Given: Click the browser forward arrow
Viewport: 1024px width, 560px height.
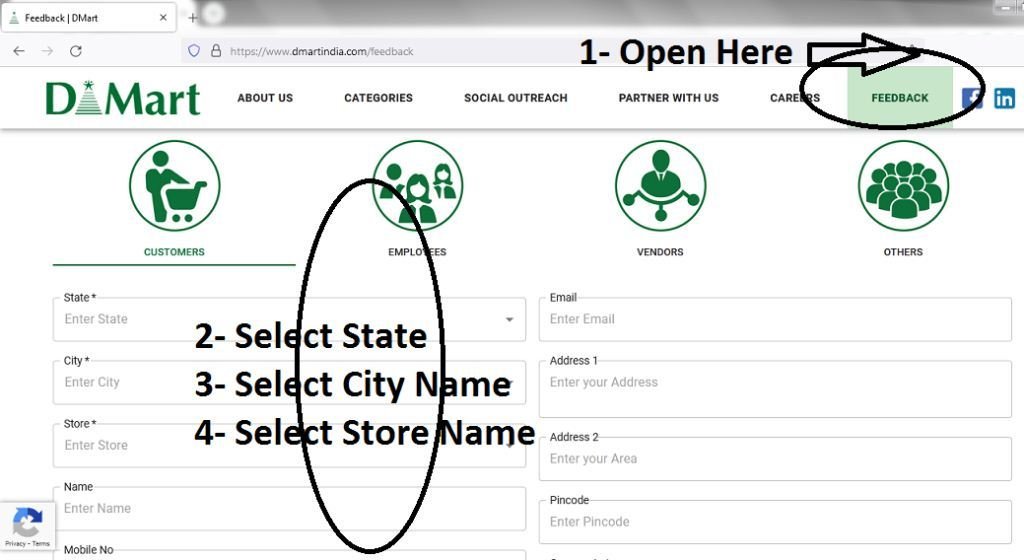Looking at the screenshot, I should click(47, 51).
